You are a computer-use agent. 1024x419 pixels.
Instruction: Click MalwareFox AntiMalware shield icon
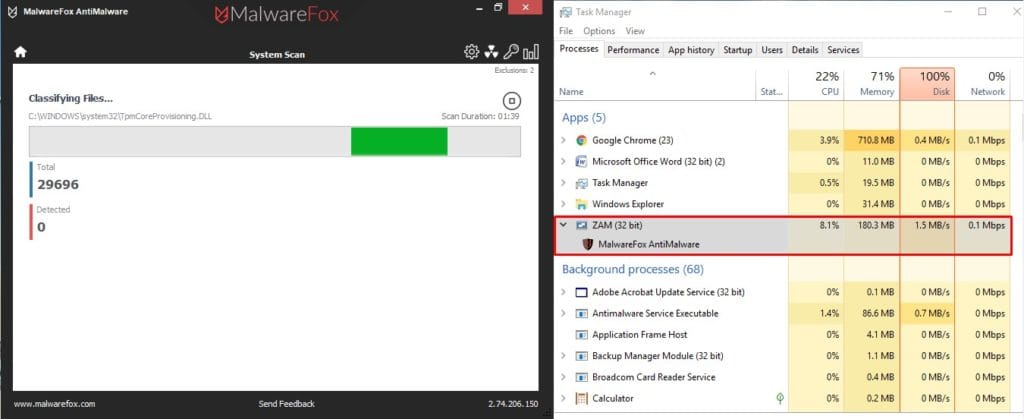pyautogui.click(x=588, y=244)
